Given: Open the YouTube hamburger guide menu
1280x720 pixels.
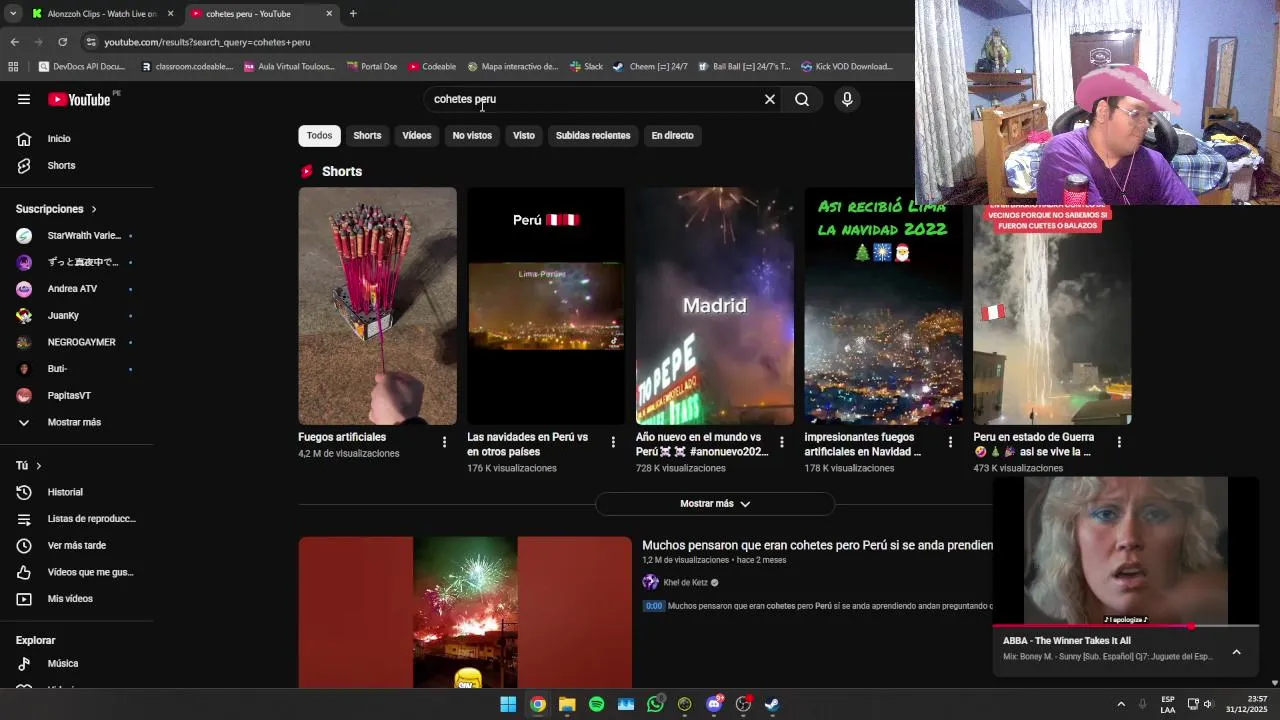Looking at the screenshot, I should coord(24,99).
